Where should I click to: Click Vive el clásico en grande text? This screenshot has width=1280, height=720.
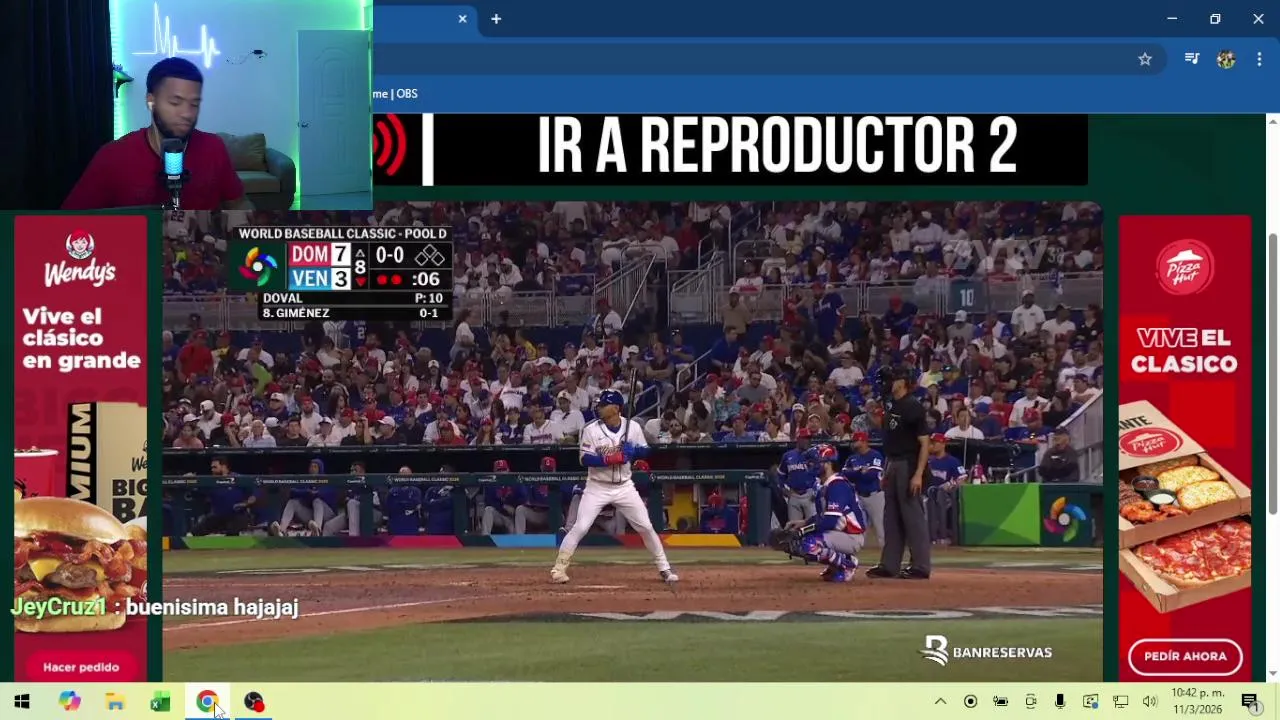pyautogui.click(x=81, y=338)
